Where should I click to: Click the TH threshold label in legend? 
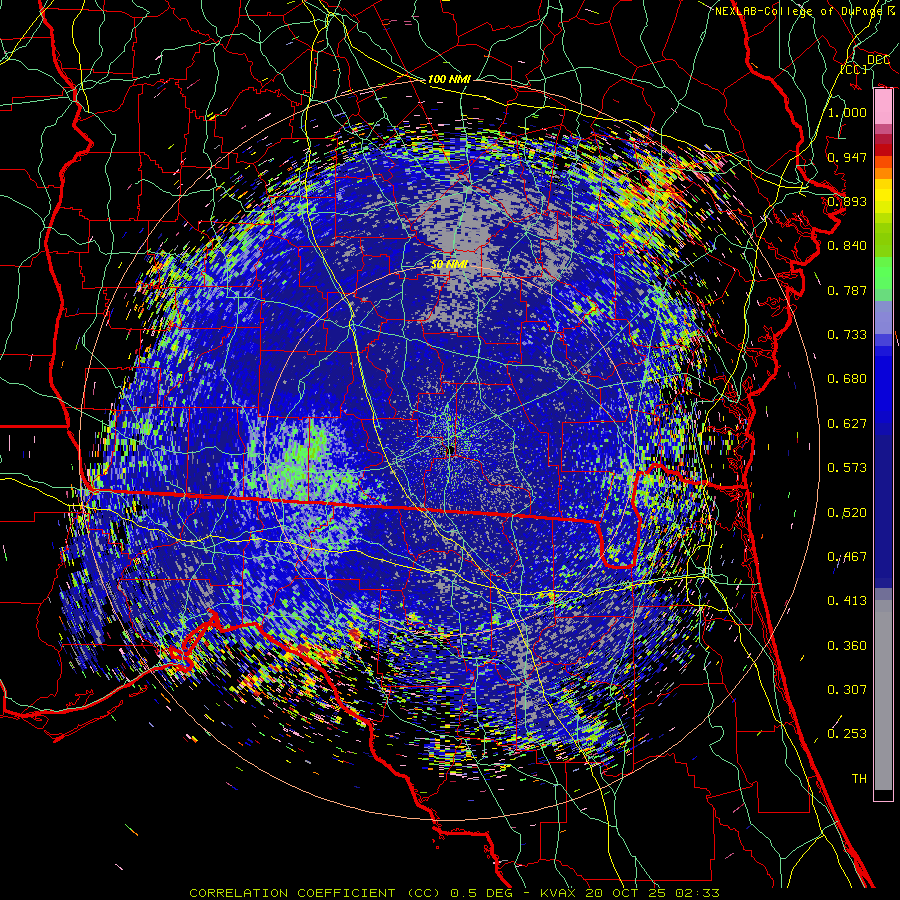point(859,779)
